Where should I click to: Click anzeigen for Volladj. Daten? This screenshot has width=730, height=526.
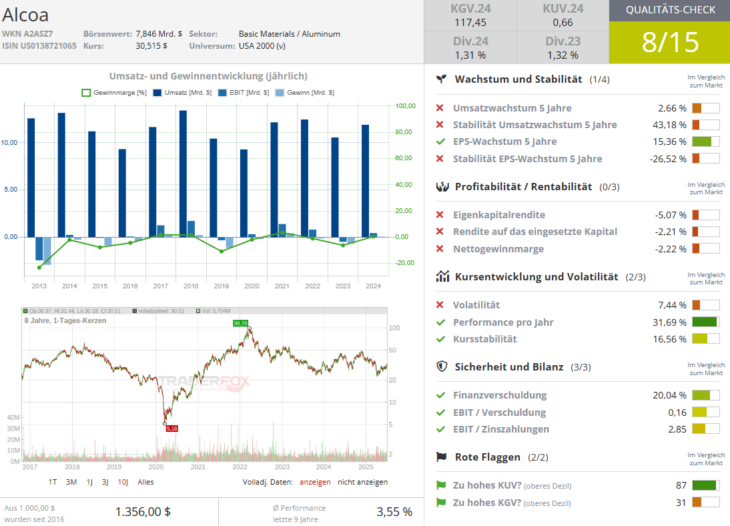pyautogui.click(x=315, y=482)
